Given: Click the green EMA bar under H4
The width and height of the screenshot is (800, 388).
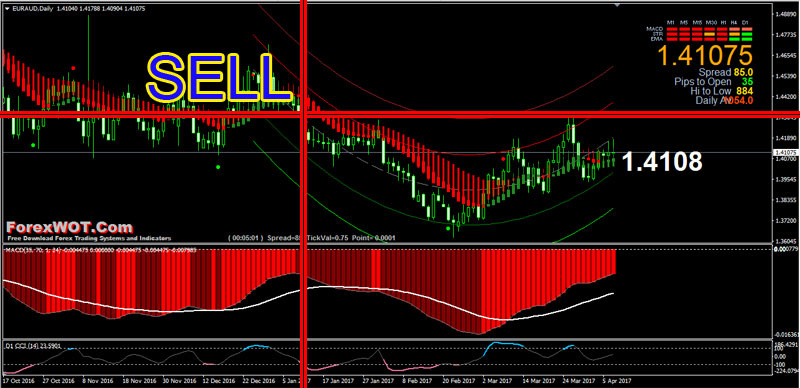Looking at the screenshot, I should pos(735,39).
